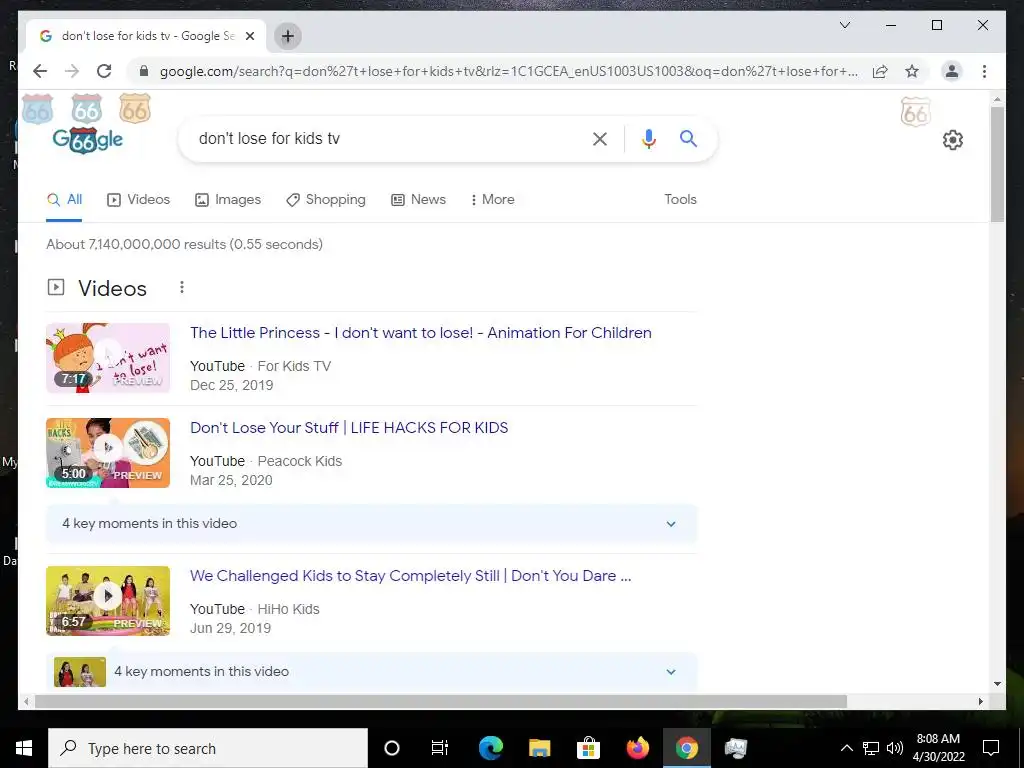
Task: Open We Challenged Kids video link
Action: [x=410, y=576]
